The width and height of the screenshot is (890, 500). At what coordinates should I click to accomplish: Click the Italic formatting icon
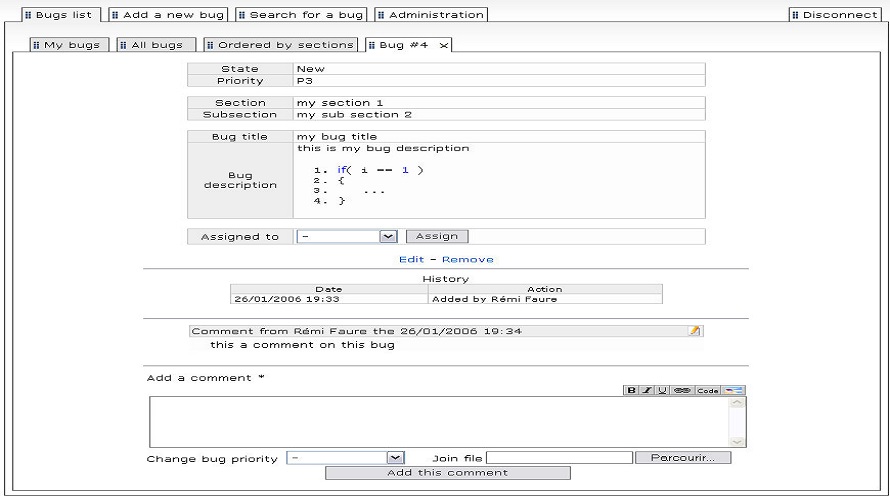click(x=647, y=390)
